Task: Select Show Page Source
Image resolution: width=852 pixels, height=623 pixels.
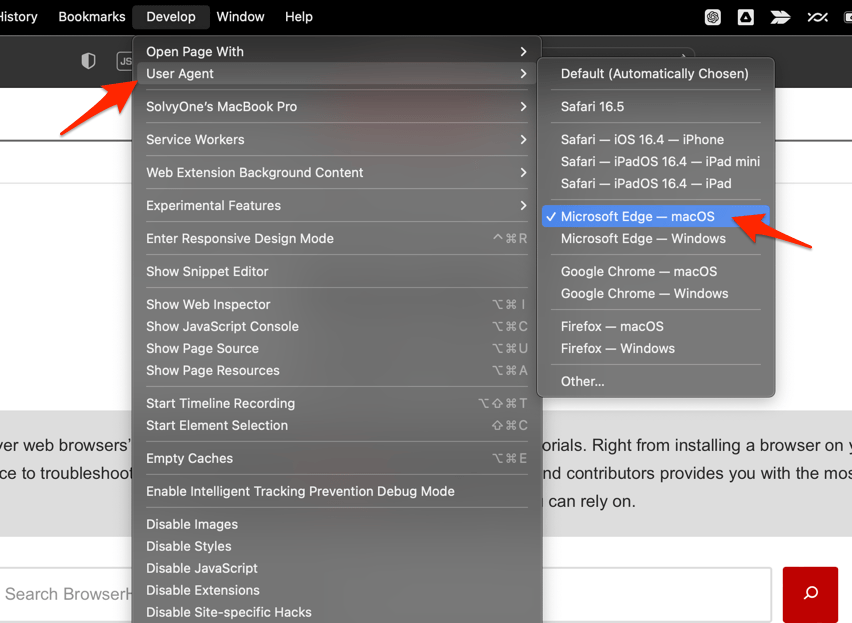Action: 337,349
